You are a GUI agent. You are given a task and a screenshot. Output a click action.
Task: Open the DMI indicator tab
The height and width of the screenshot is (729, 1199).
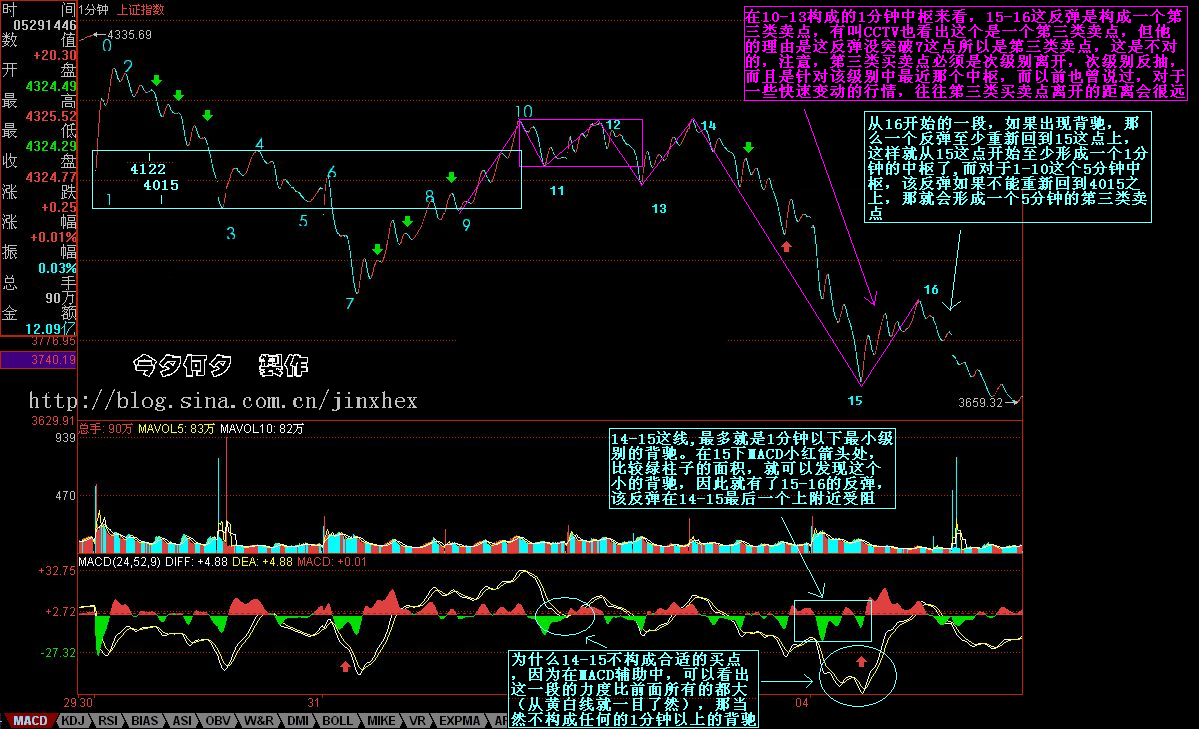pyautogui.click(x=298, y=720)
